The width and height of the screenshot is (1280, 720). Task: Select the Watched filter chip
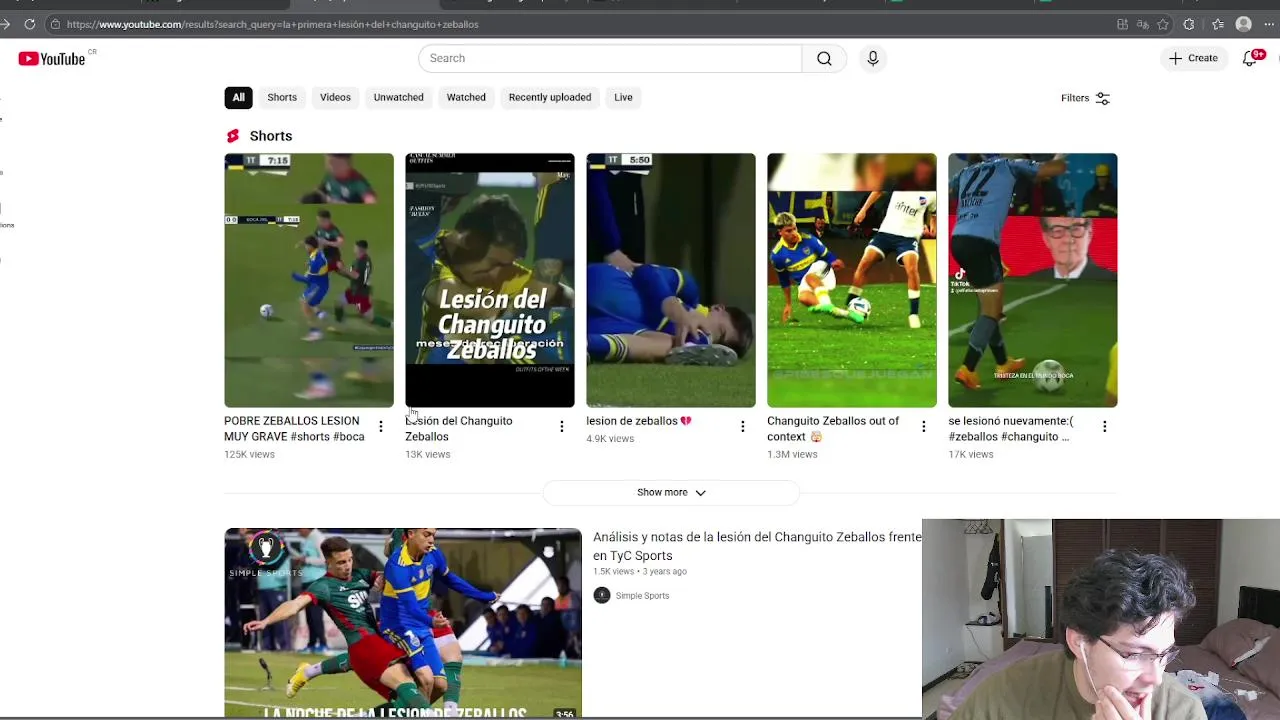[x=466, y=97]
